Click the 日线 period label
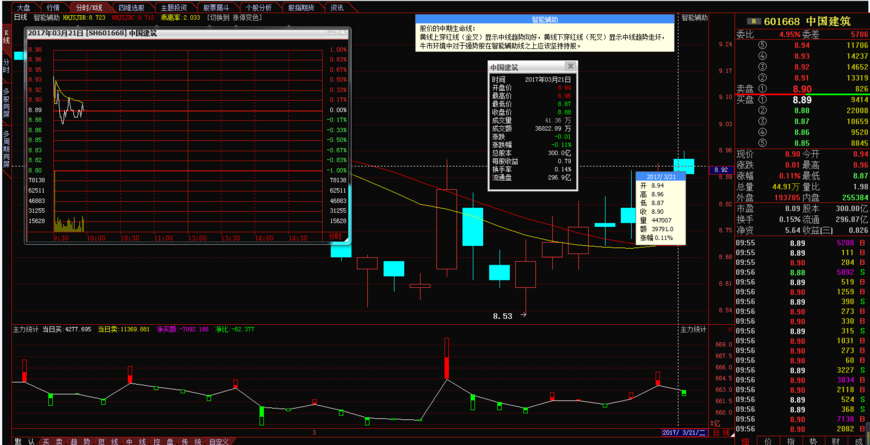This screenshot has height=445, width=870. click(x=20, y=17)
